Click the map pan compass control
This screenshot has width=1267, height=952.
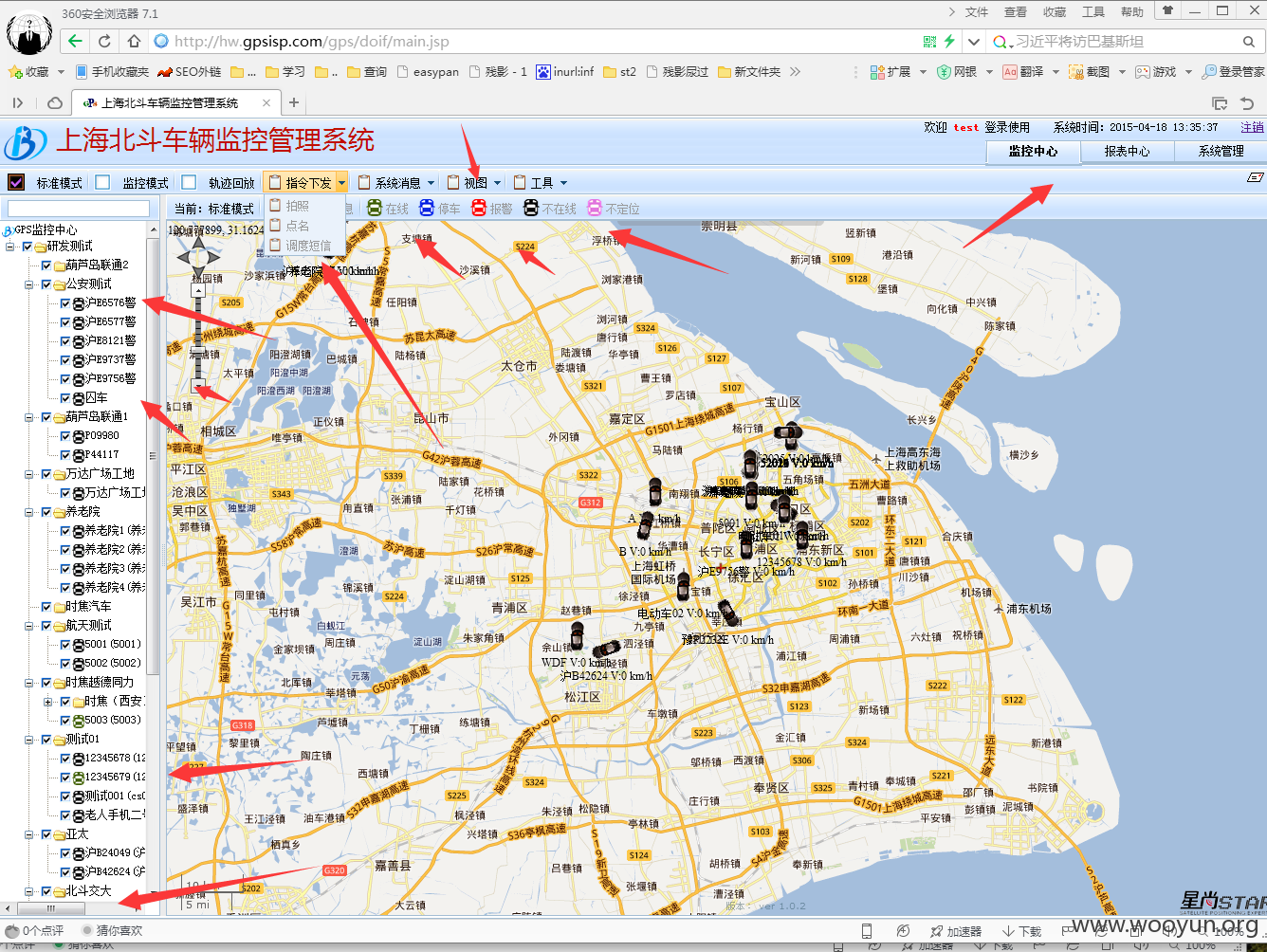198,256
